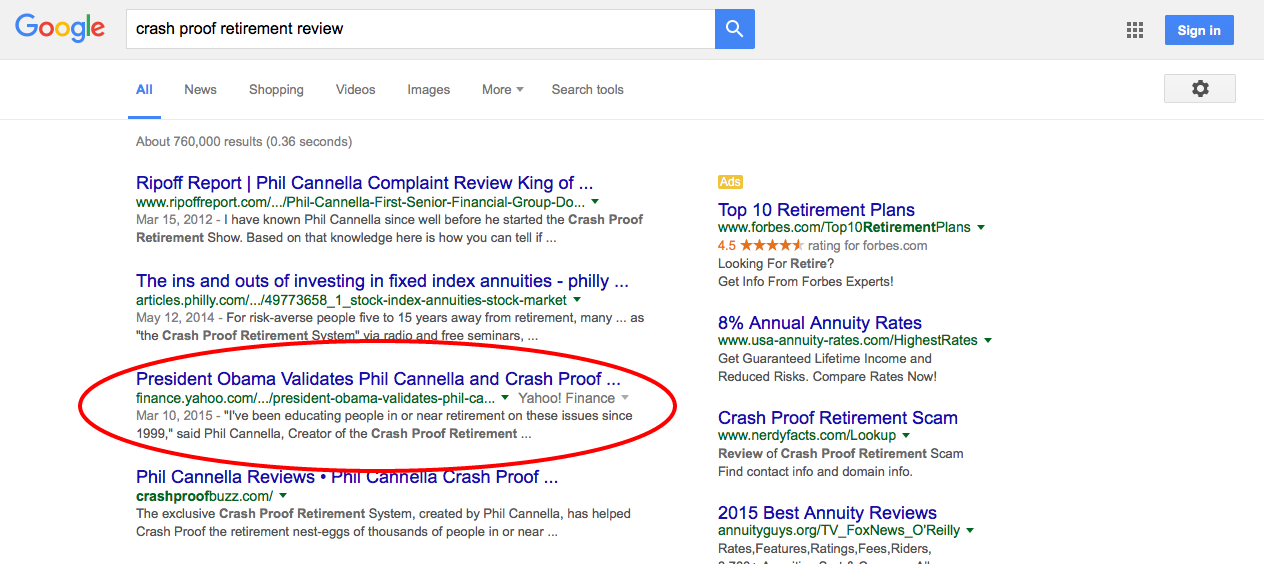Open the settings gear options

pyautogui.click(x=1200, y=89)
